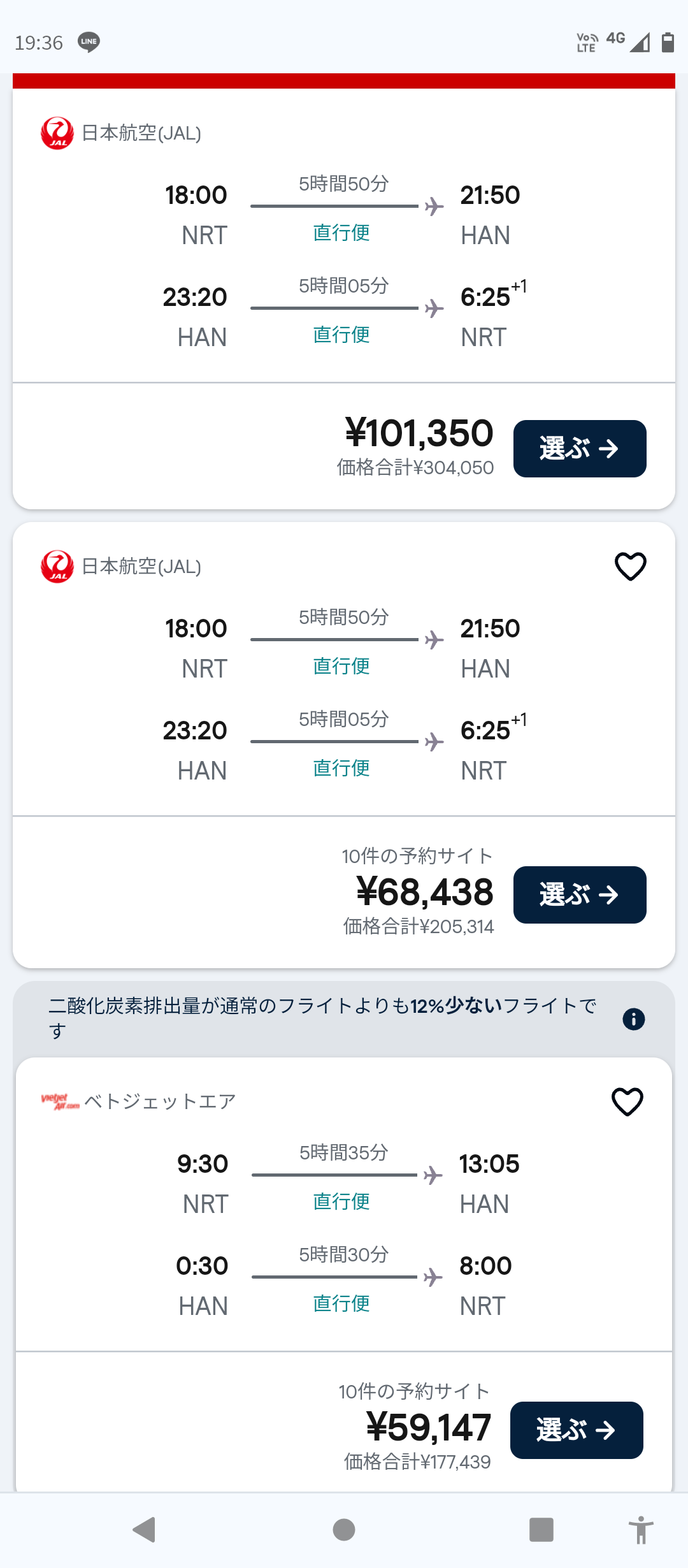The height and width of the screenshot is (1568, 688).
Task: Tap JAL logo in the ¥68,438 card
Action: pos(57,567)
